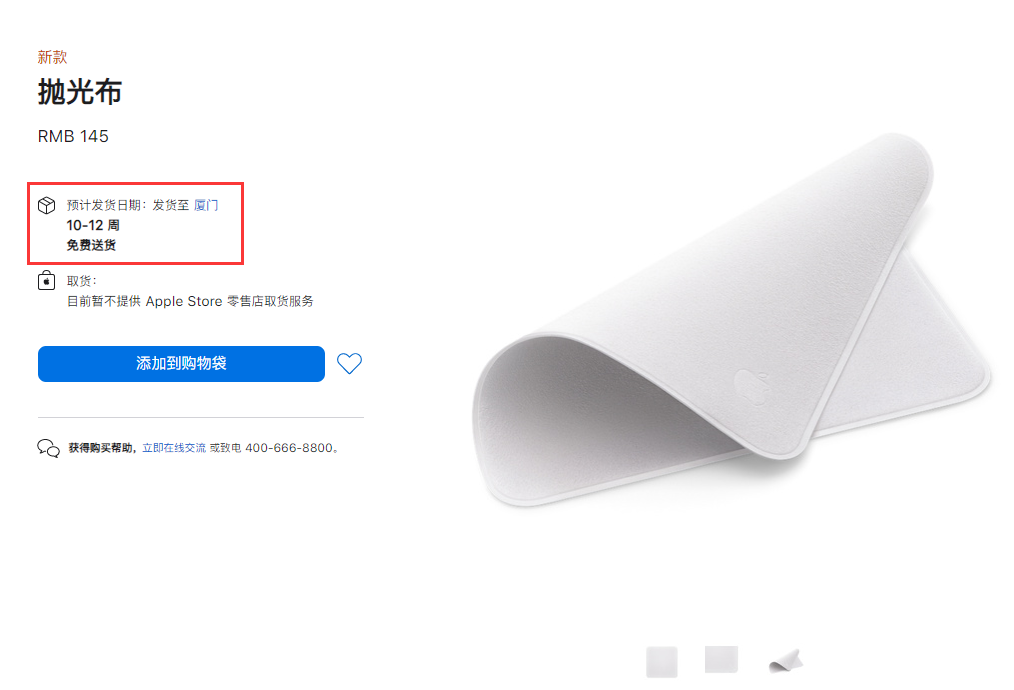Click the RMB 145 price text
Image resolution: width=1014 pixels, height=690 pixels.
click(73, 136)
